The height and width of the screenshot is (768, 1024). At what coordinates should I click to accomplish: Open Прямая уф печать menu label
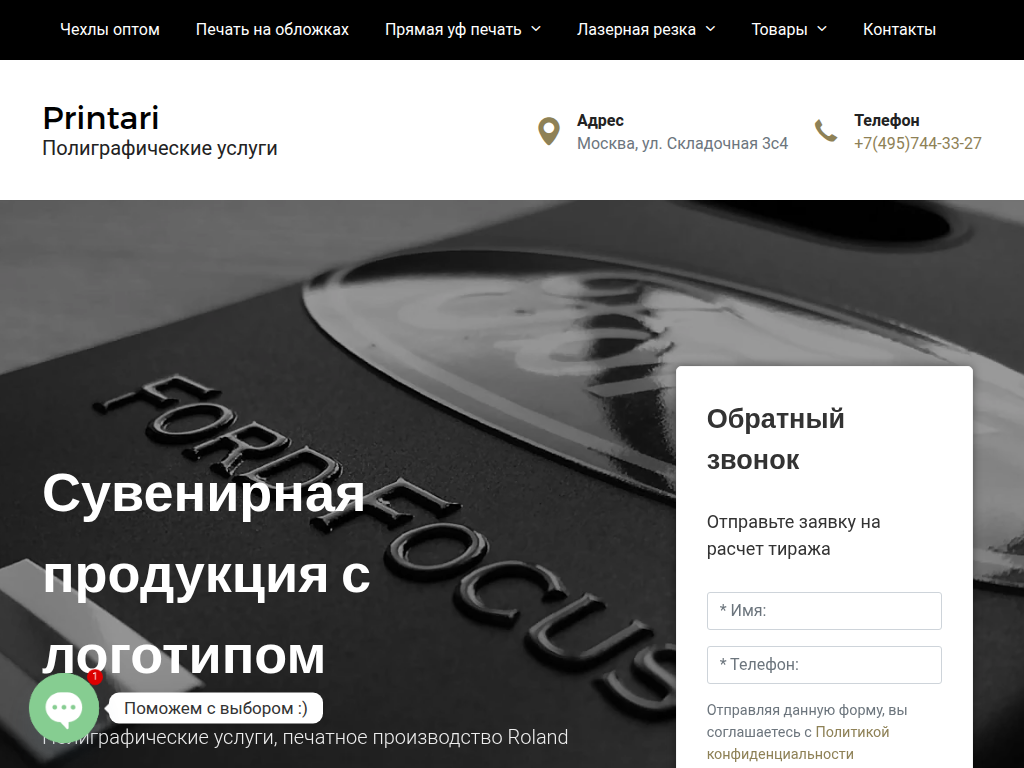click(x=453, y=29)
